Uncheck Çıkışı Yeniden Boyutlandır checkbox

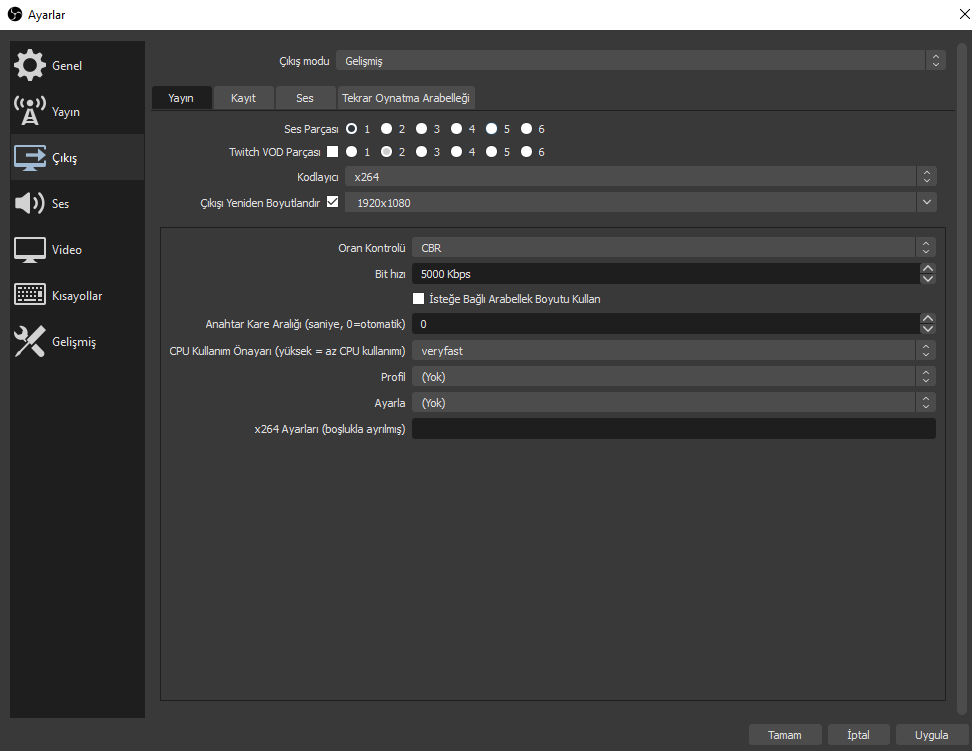pos(333,202)
